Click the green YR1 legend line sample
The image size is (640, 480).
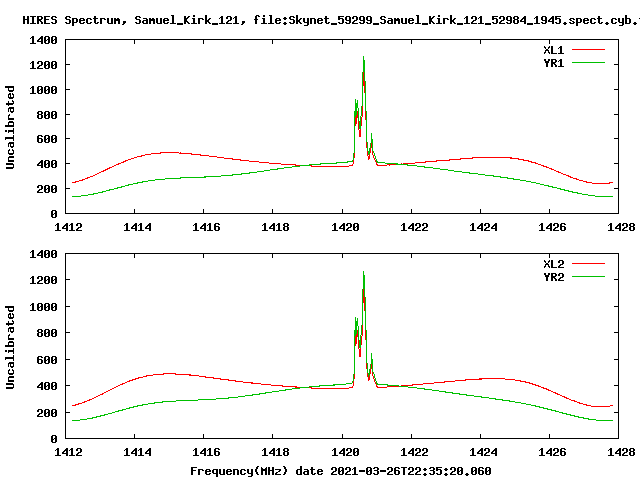(x=588, y=63)
